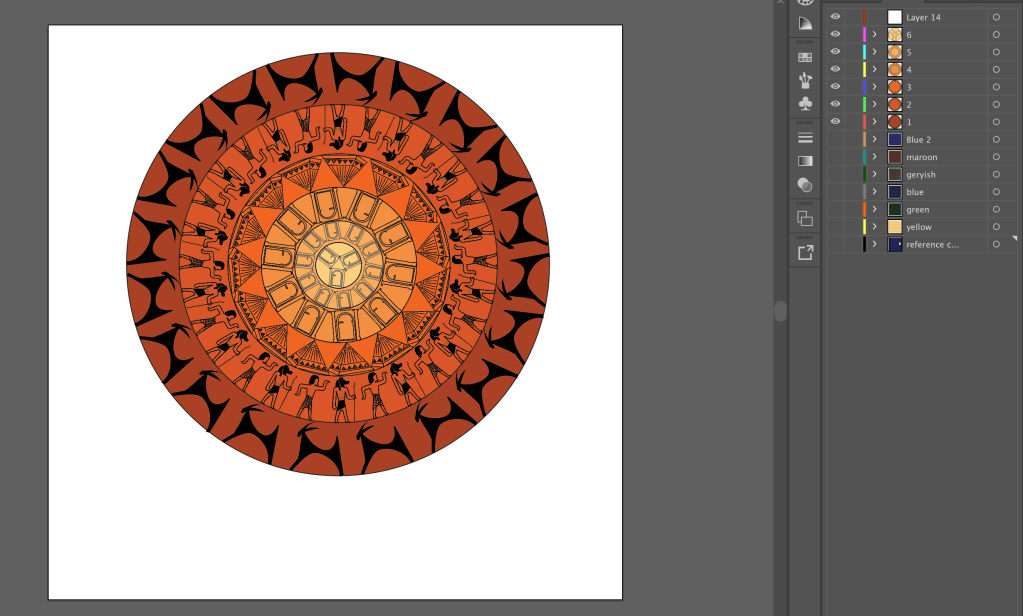Viewport: 1023px width, 616px height.
Task: Show the maroon layer visibility box
Action: click(835, 157)
